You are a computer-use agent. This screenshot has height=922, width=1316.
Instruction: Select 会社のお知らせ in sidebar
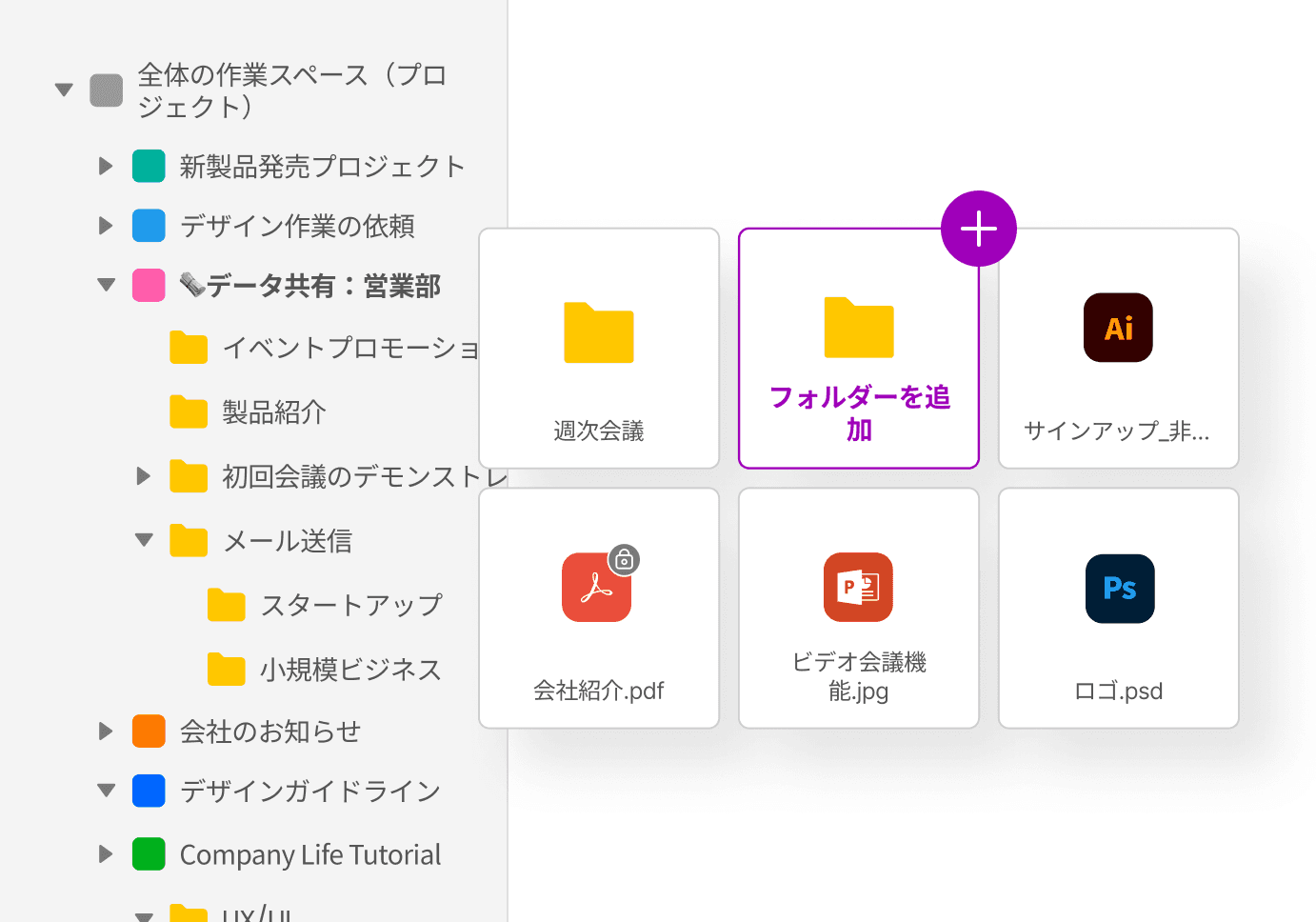point(270,732)
